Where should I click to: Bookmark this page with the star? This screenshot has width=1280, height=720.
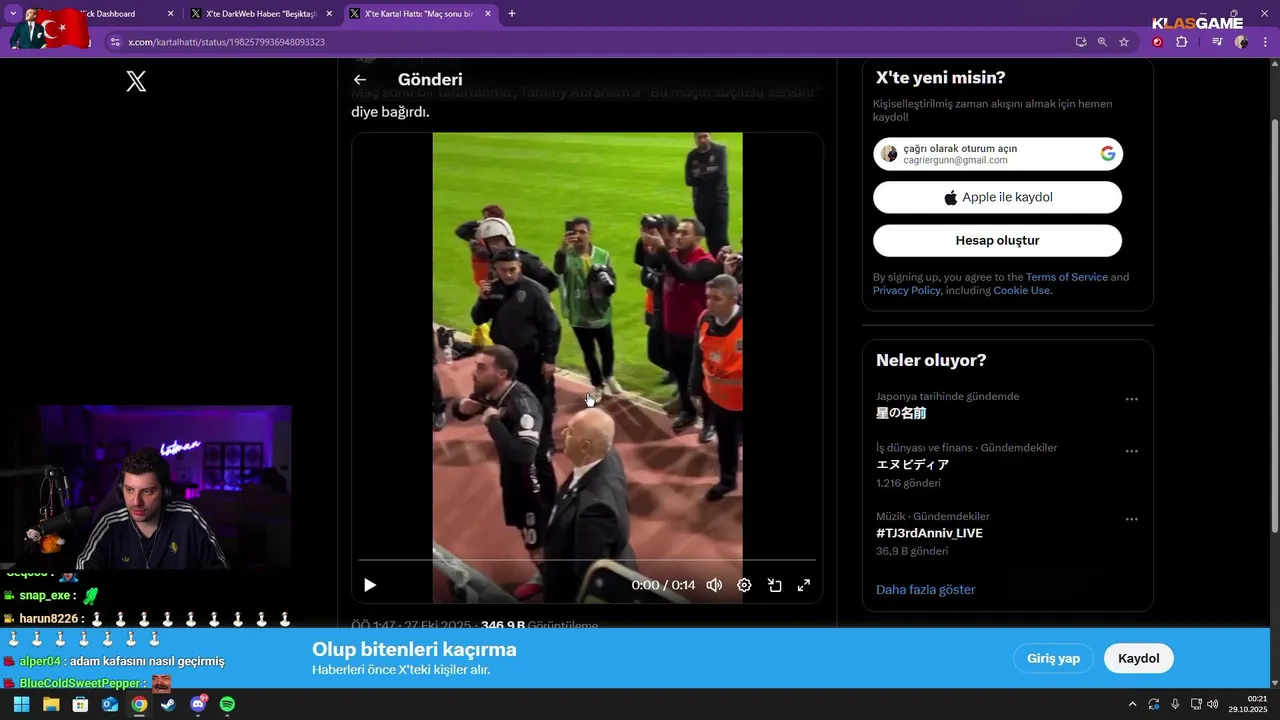pos(1124,42)
